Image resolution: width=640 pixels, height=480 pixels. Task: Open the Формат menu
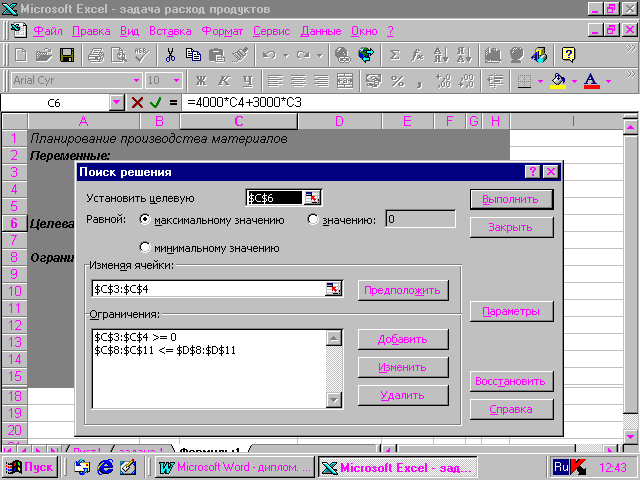coord(222,31)
